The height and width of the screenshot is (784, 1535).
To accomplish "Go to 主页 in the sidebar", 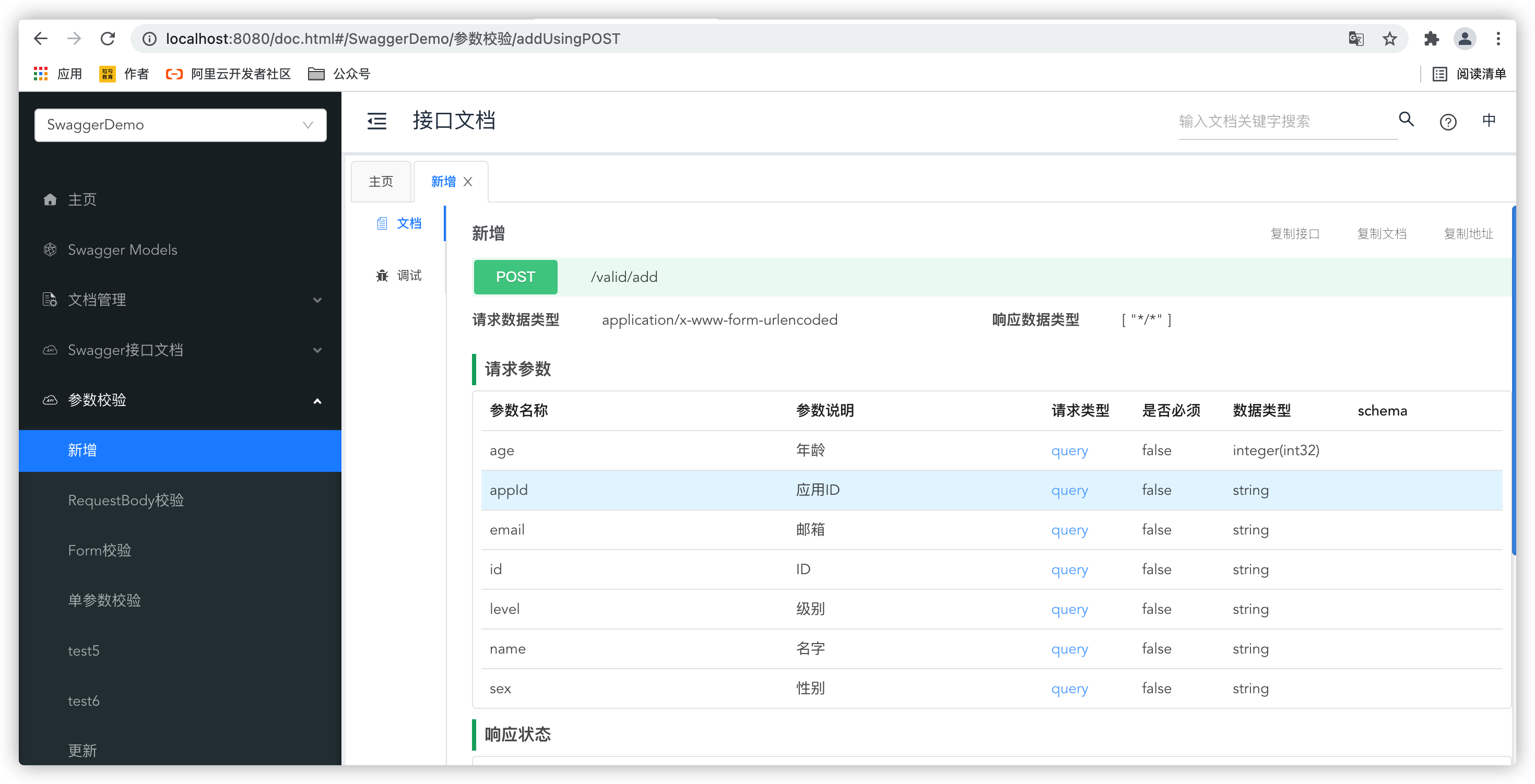I will tap(180, 199).
